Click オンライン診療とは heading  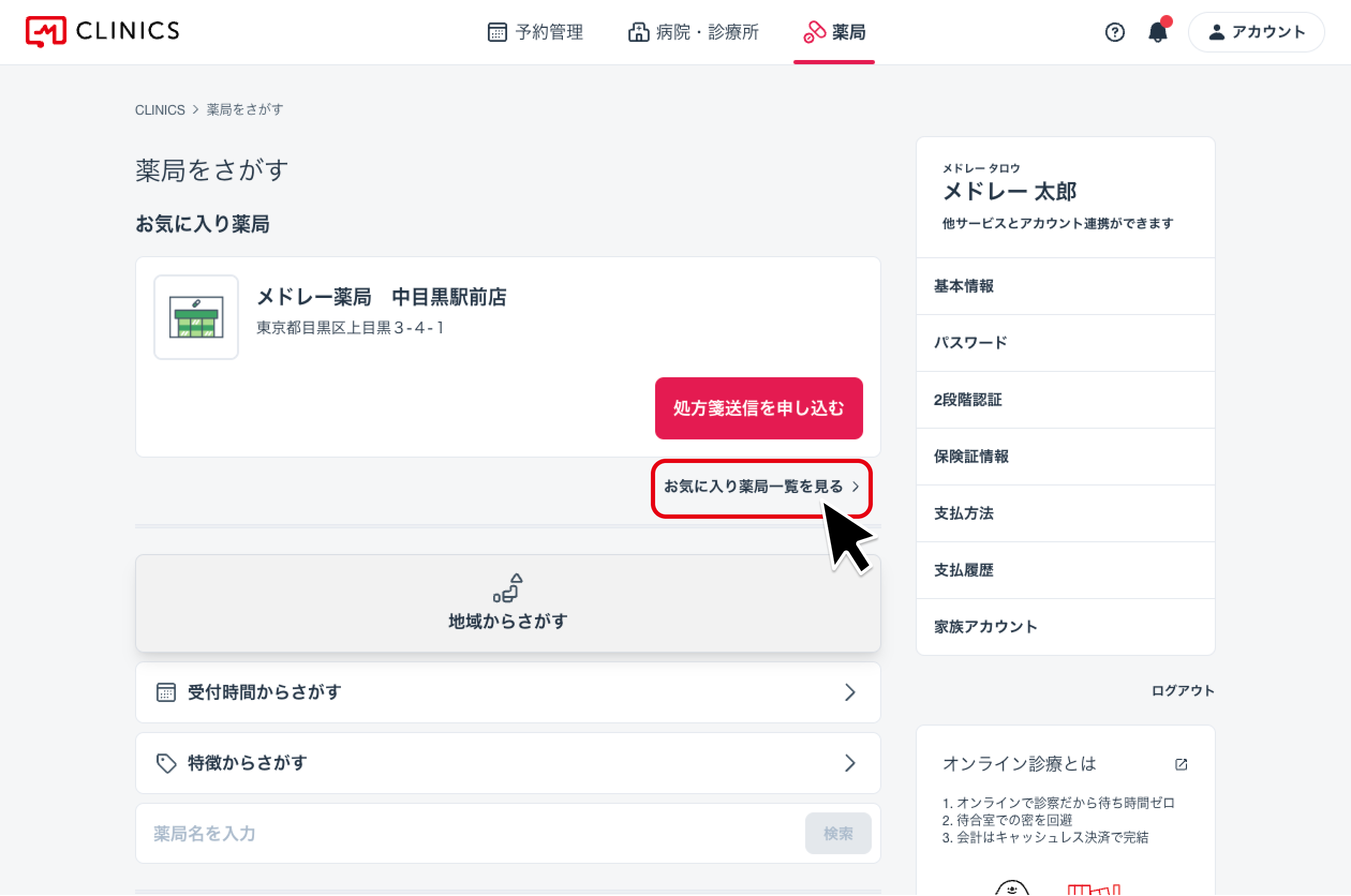click(1019, 764)
